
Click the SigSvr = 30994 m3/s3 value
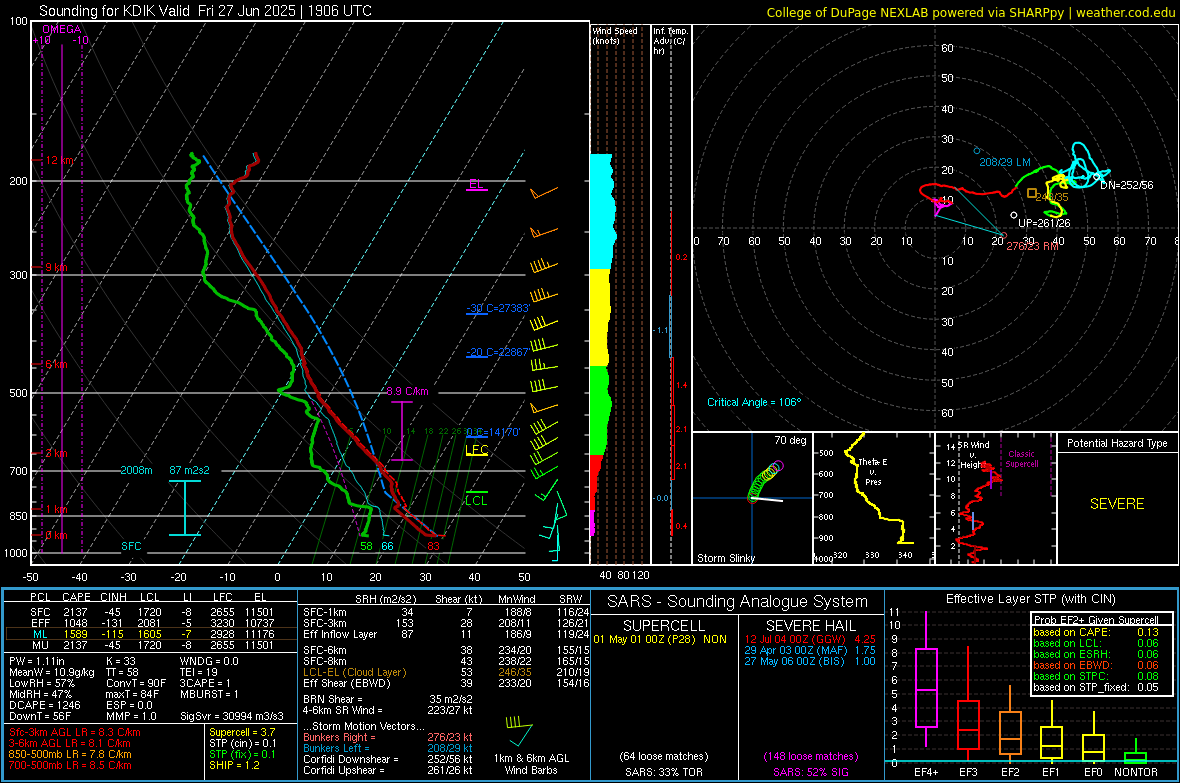tap(232, 716)
